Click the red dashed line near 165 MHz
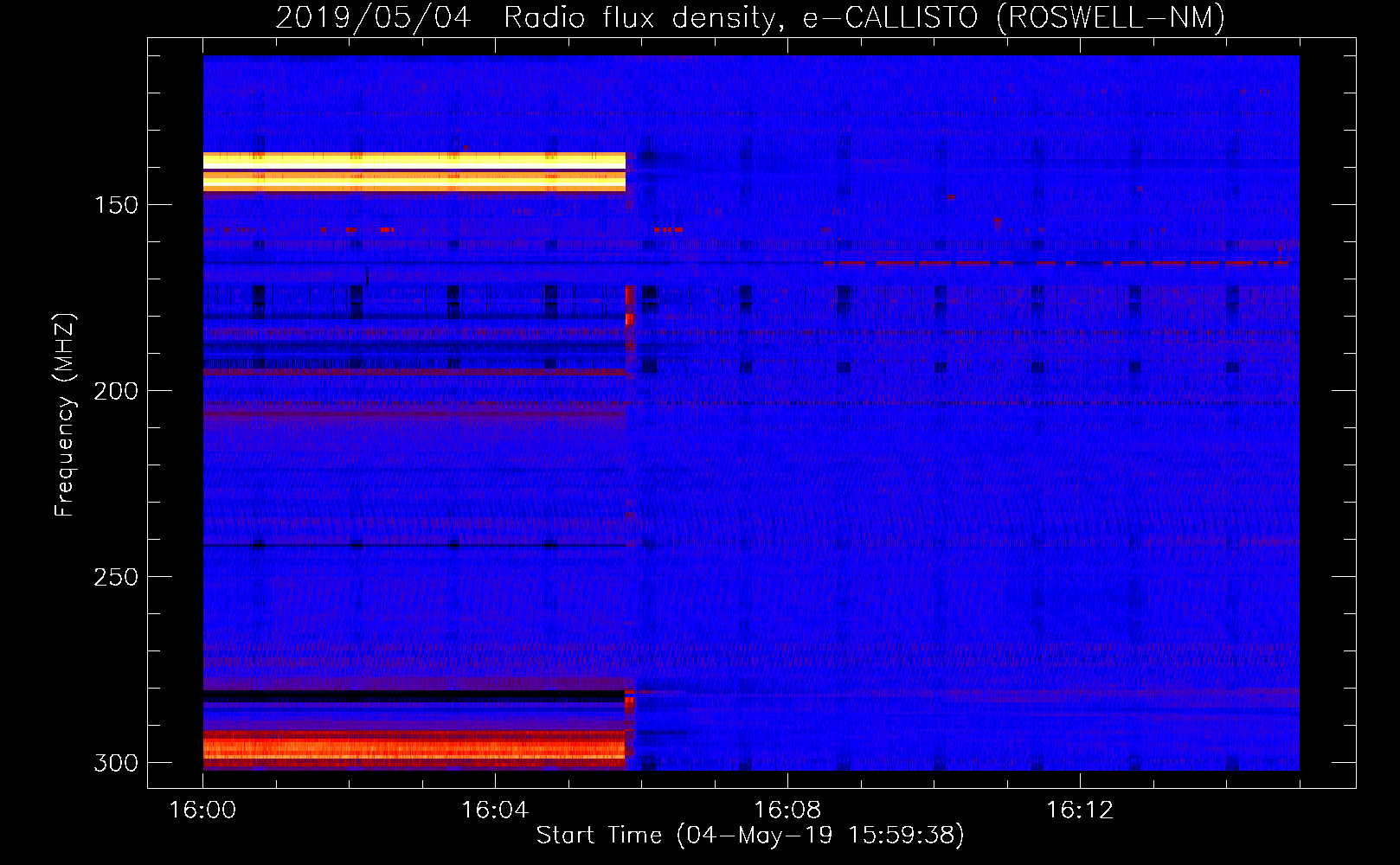The image size is (1400, 865). pos(1056,262)
